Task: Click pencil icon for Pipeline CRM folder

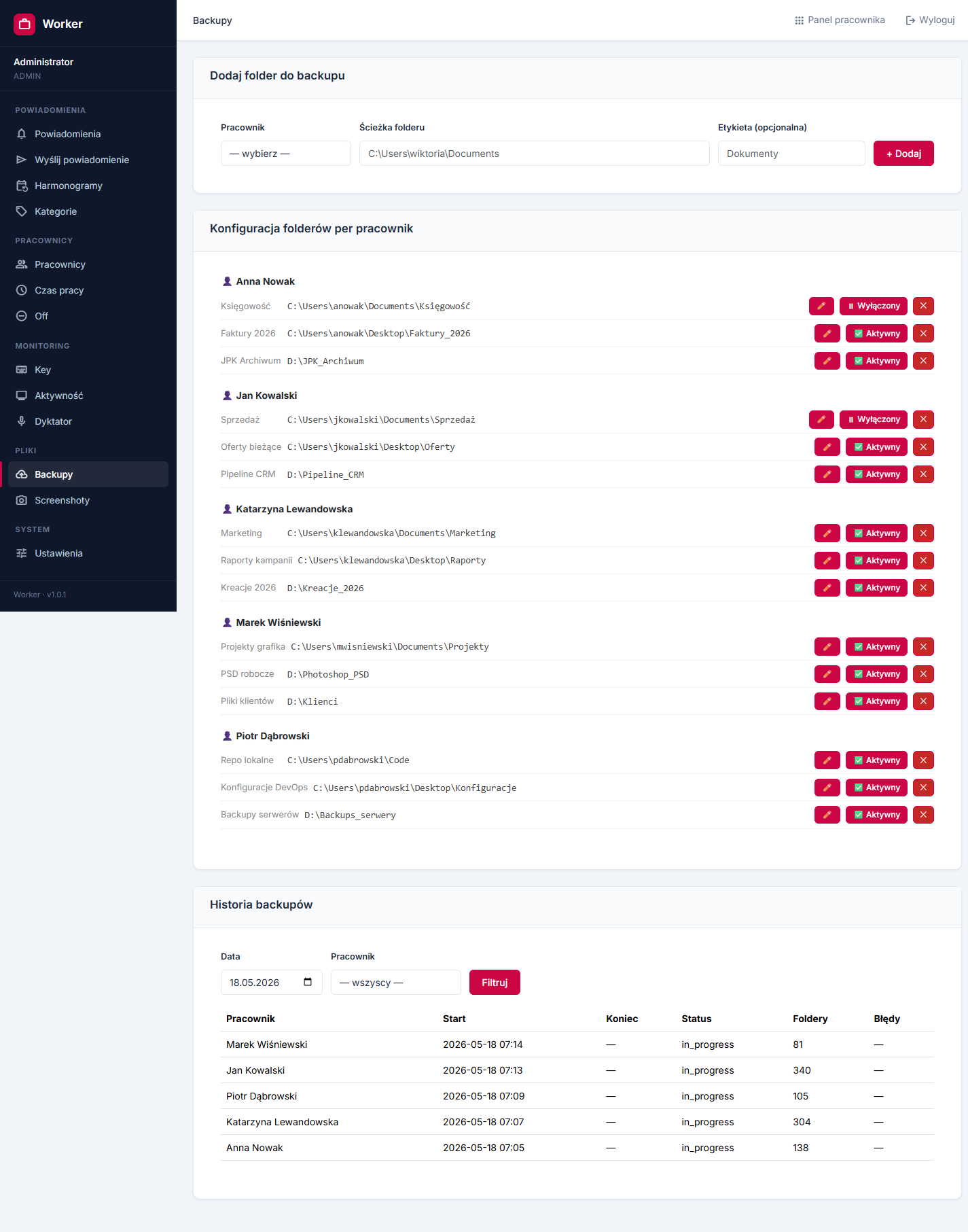Action: click(827, 474)
